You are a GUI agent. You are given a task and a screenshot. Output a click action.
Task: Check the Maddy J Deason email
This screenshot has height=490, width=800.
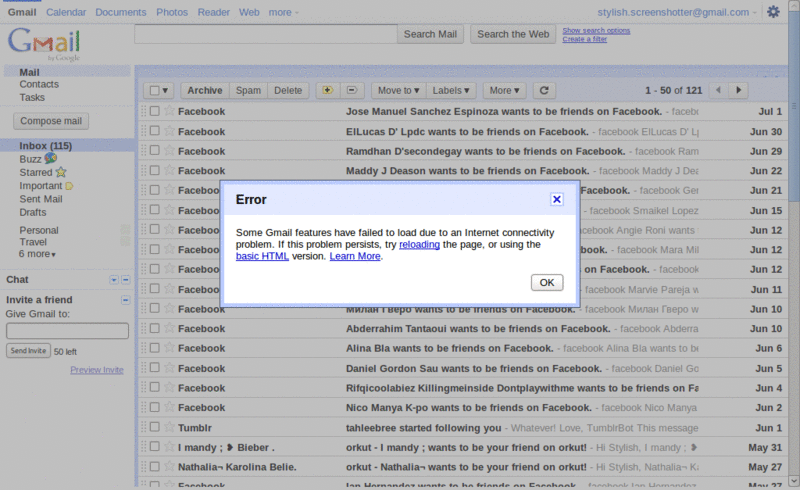(155, 170)
